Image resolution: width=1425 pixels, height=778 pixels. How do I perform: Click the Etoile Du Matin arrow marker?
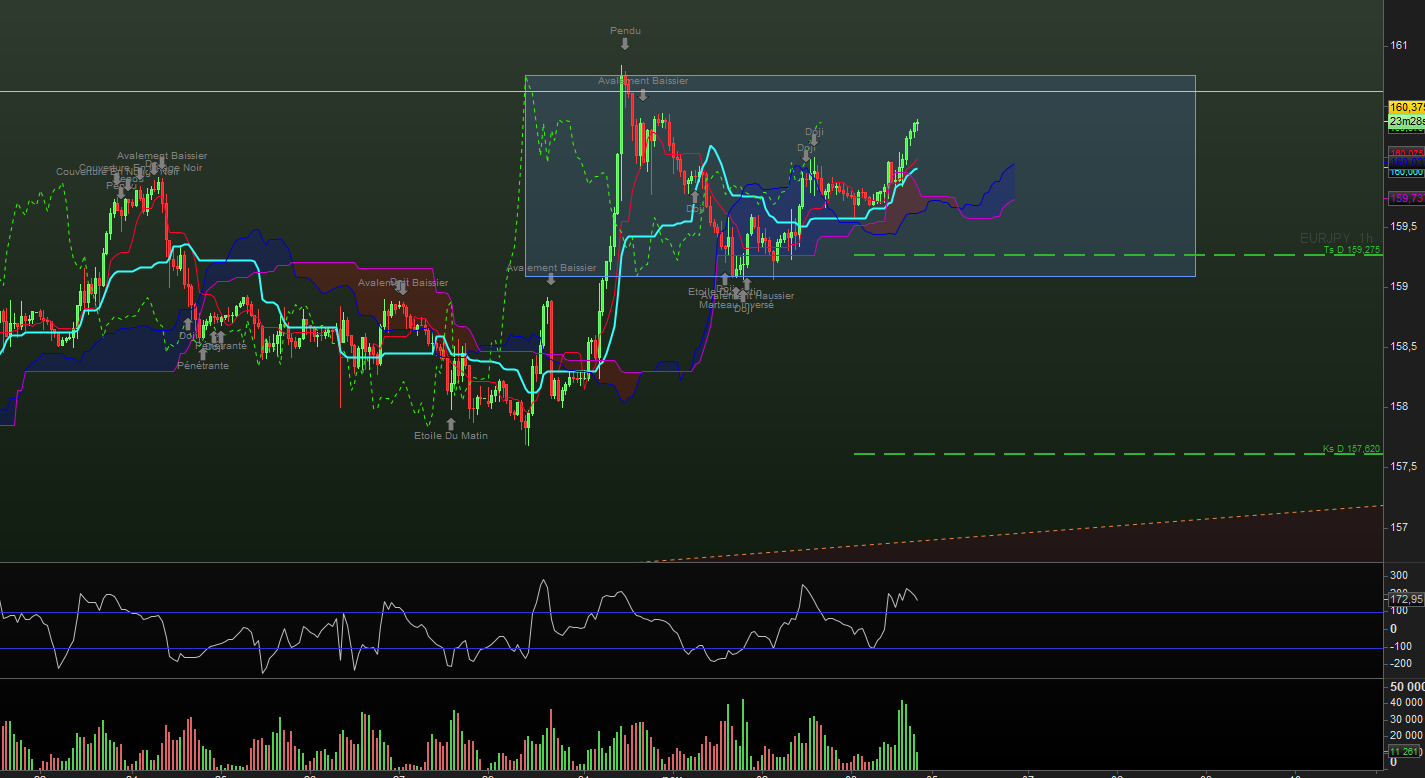pyautogui.click(x=451, y=423)
